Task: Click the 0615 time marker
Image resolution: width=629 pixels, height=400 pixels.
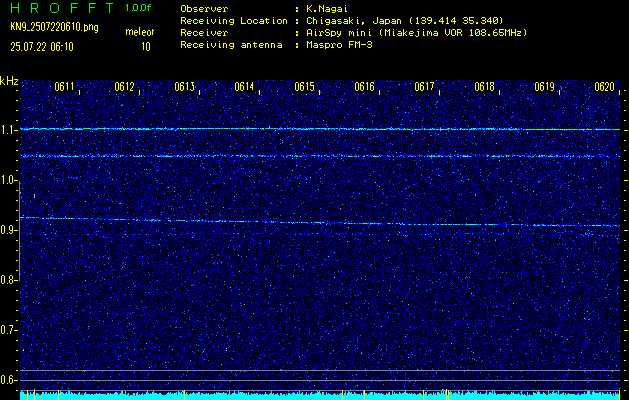Action: click(304, 87)
